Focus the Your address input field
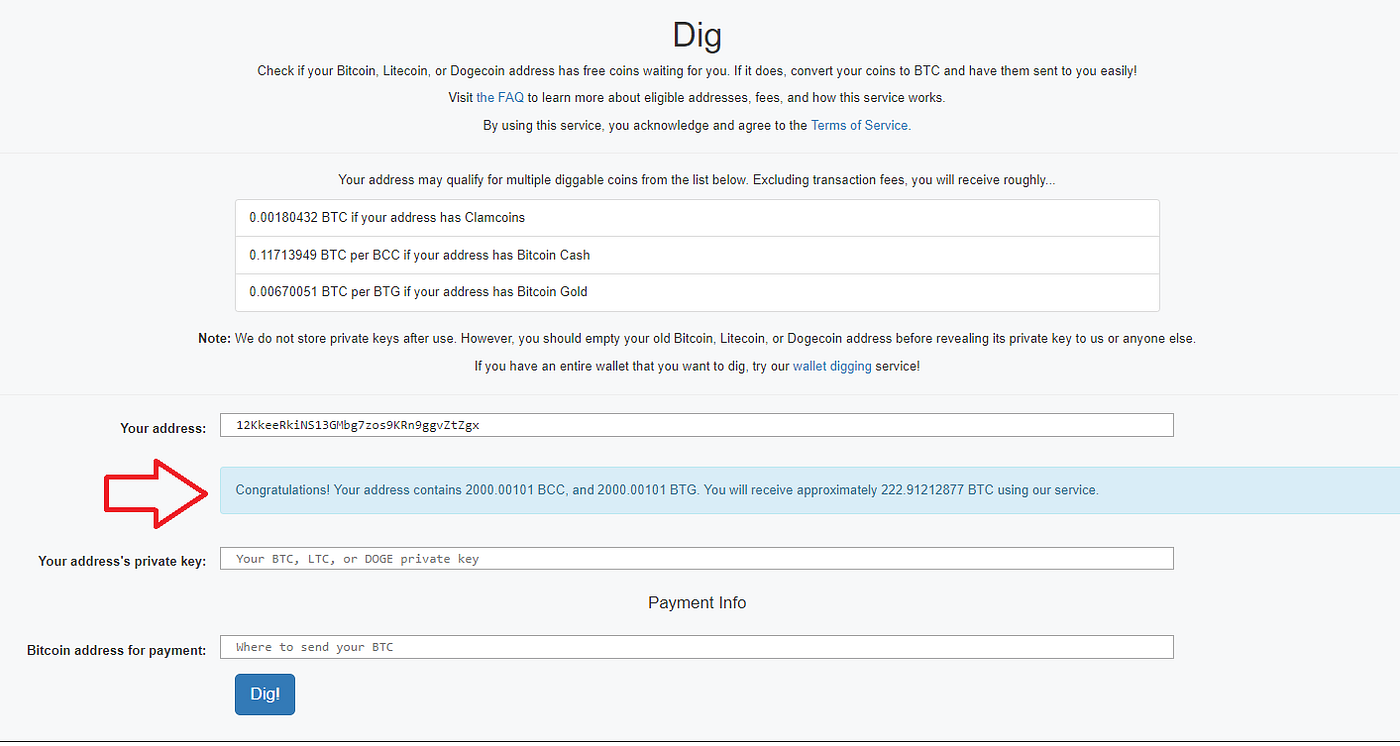Viewport: 1400px width, 746px height. point(697,425)
